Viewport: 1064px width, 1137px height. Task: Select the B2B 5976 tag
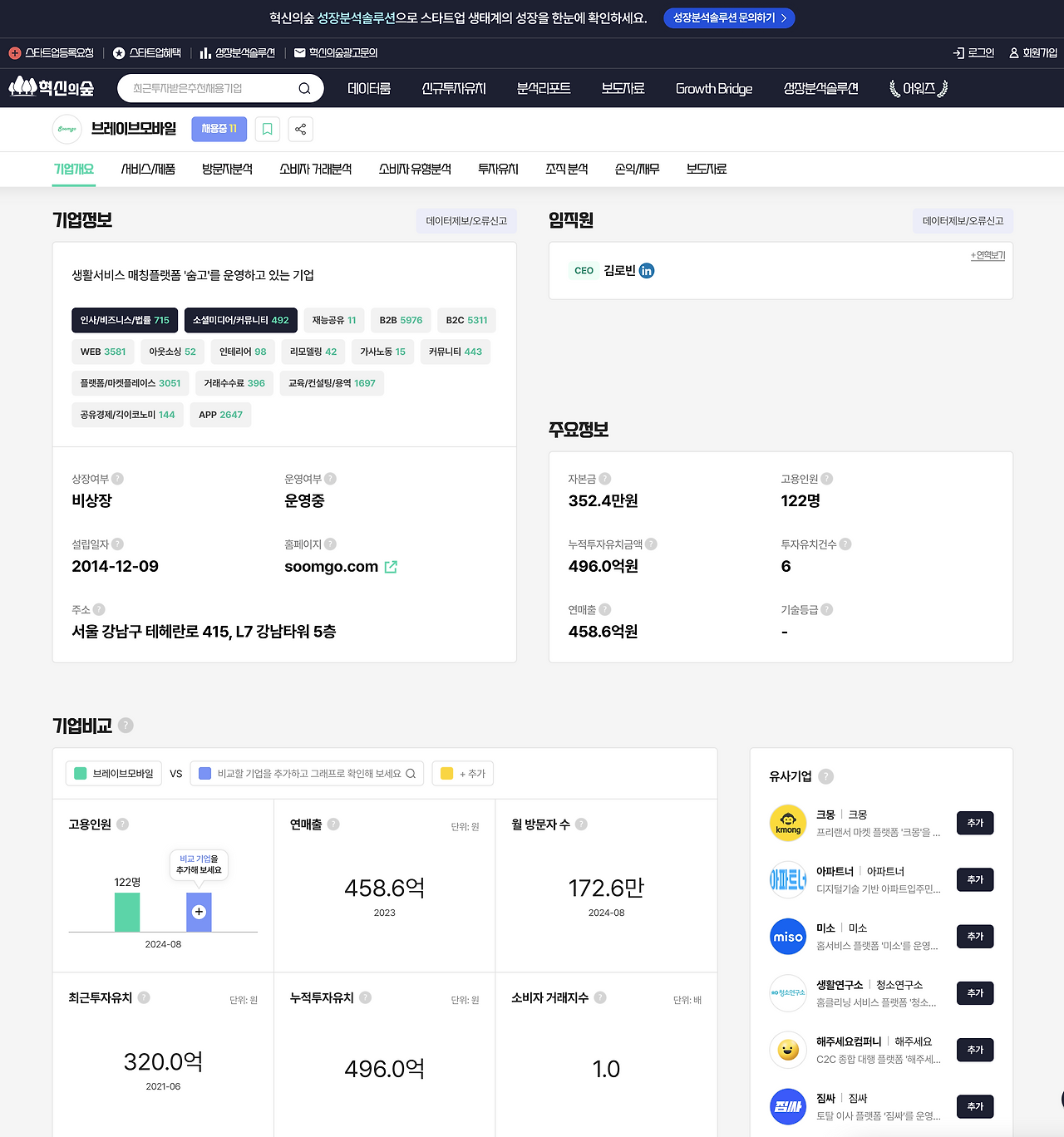[401, 320]
